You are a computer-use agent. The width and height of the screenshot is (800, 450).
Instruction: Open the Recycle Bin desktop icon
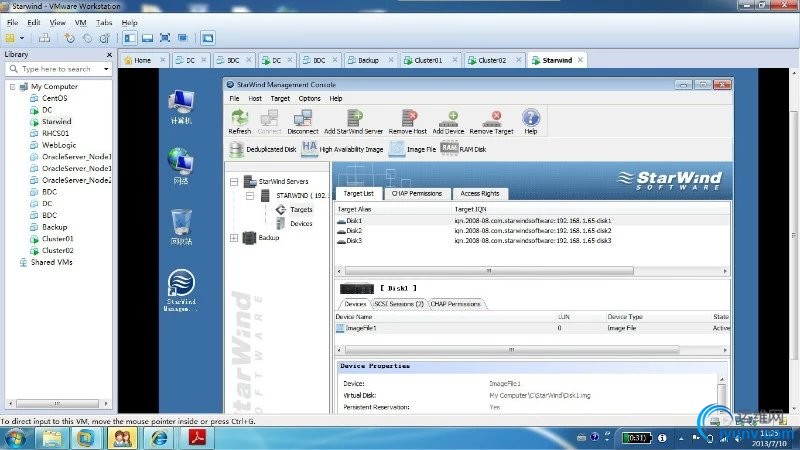click(181, 227)
